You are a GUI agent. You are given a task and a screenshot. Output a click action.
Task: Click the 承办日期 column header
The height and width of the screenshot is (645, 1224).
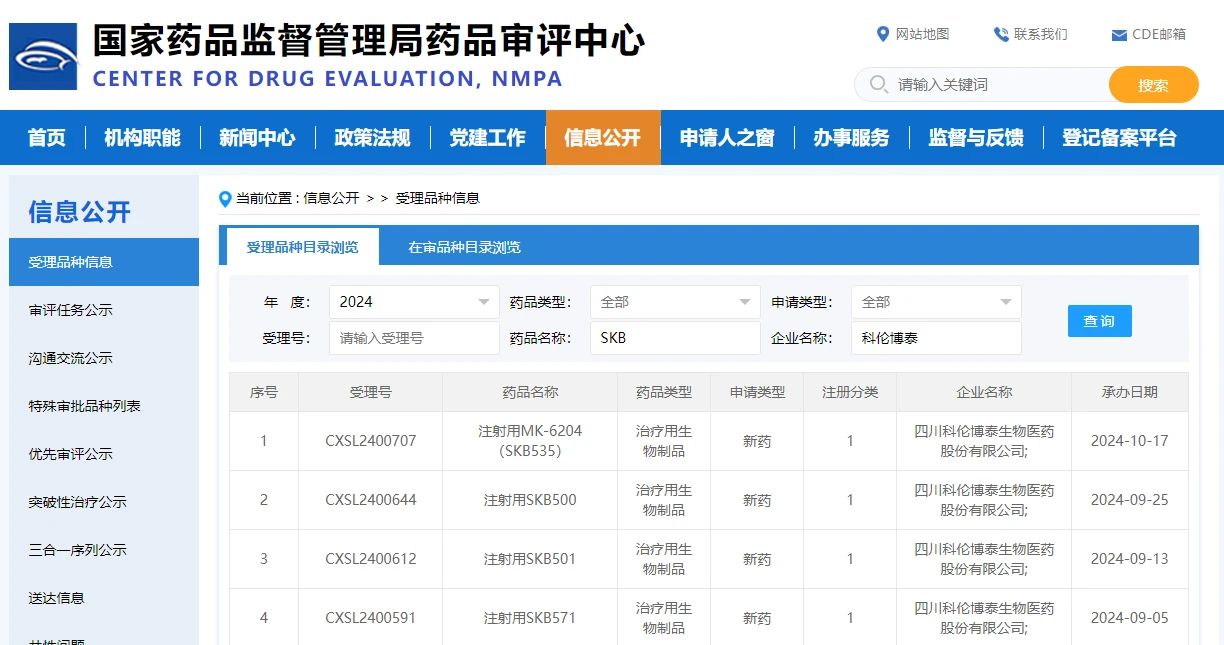(x=1130, y=392)
